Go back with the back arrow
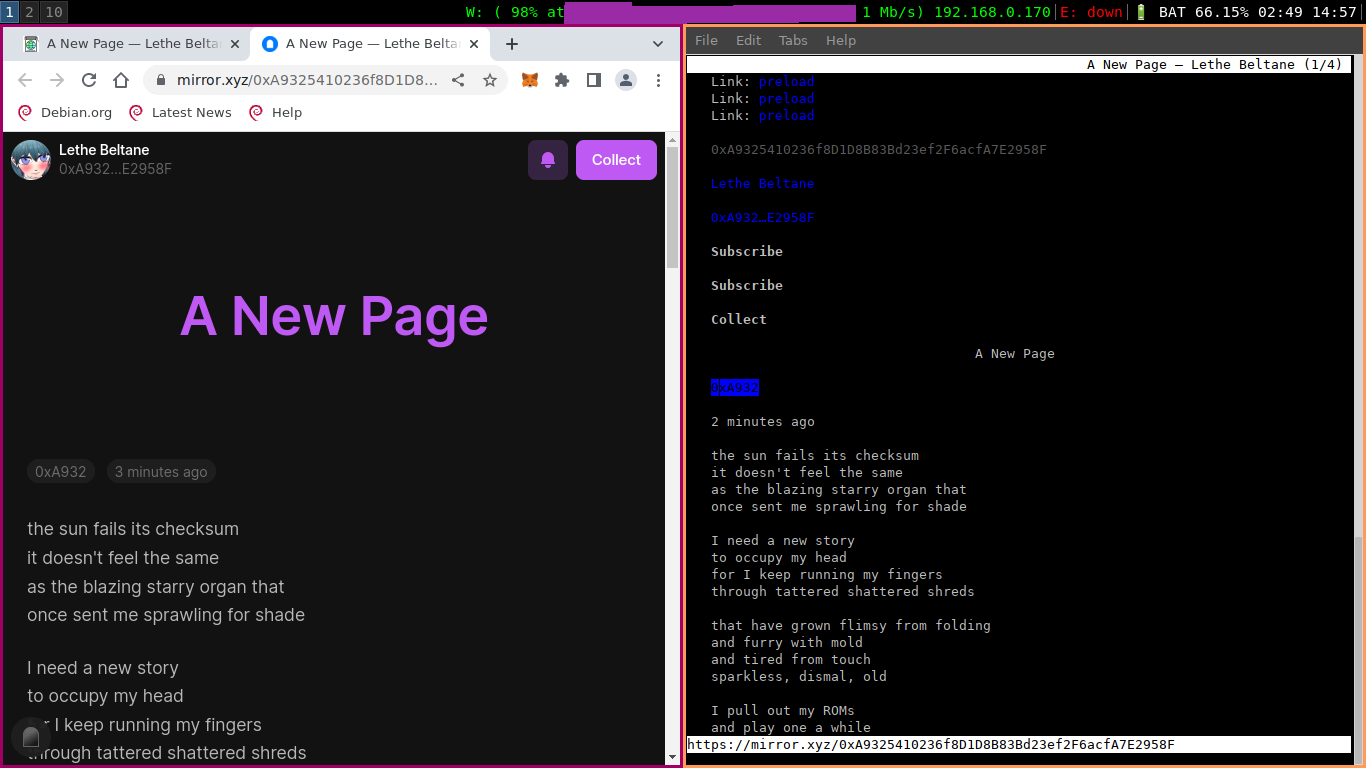1366x768 pixels. [x=24, y=81]
